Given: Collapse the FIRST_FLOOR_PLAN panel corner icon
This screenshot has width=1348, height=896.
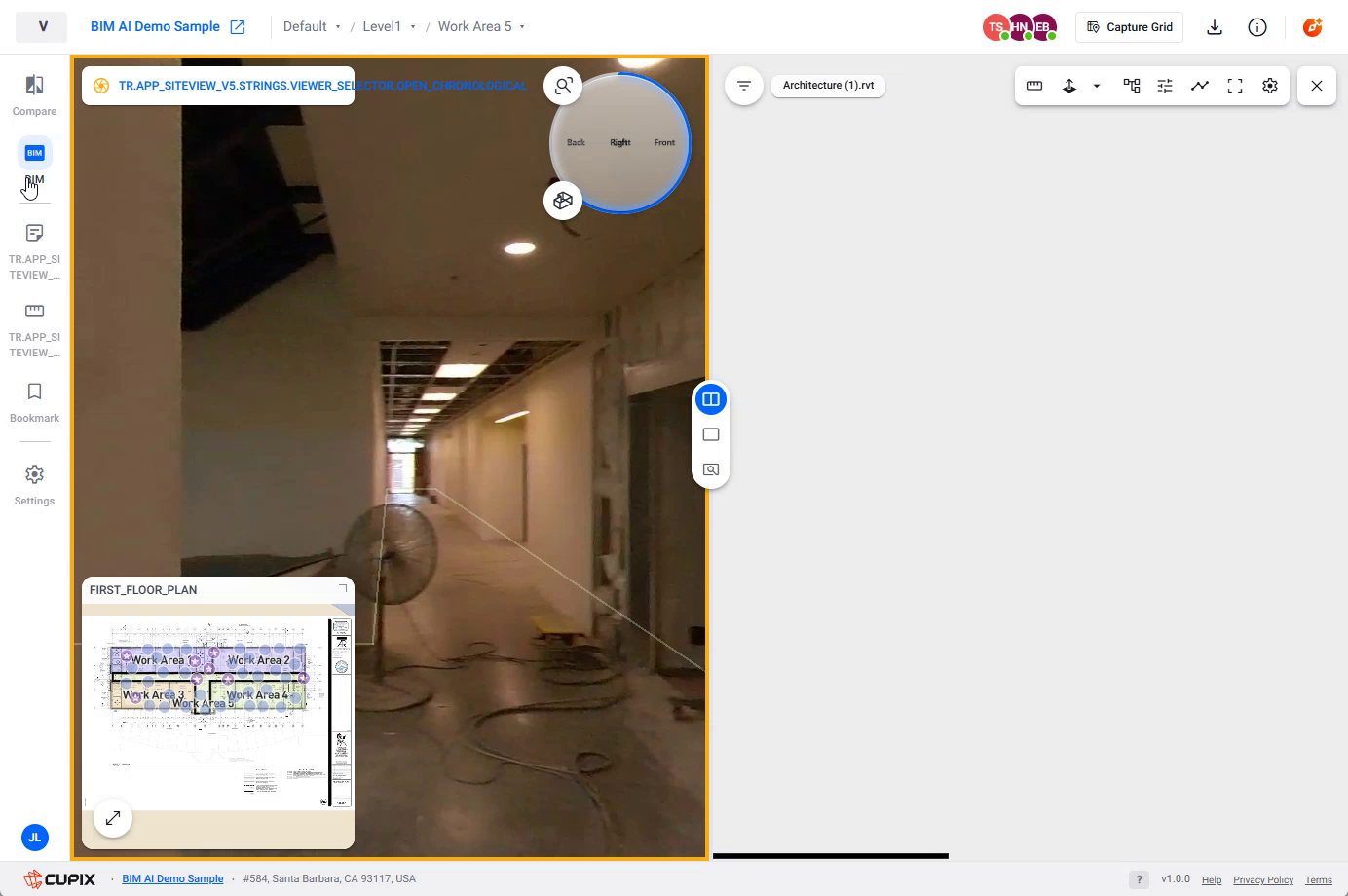Looking at the screenshot, I should coord(343,588).
